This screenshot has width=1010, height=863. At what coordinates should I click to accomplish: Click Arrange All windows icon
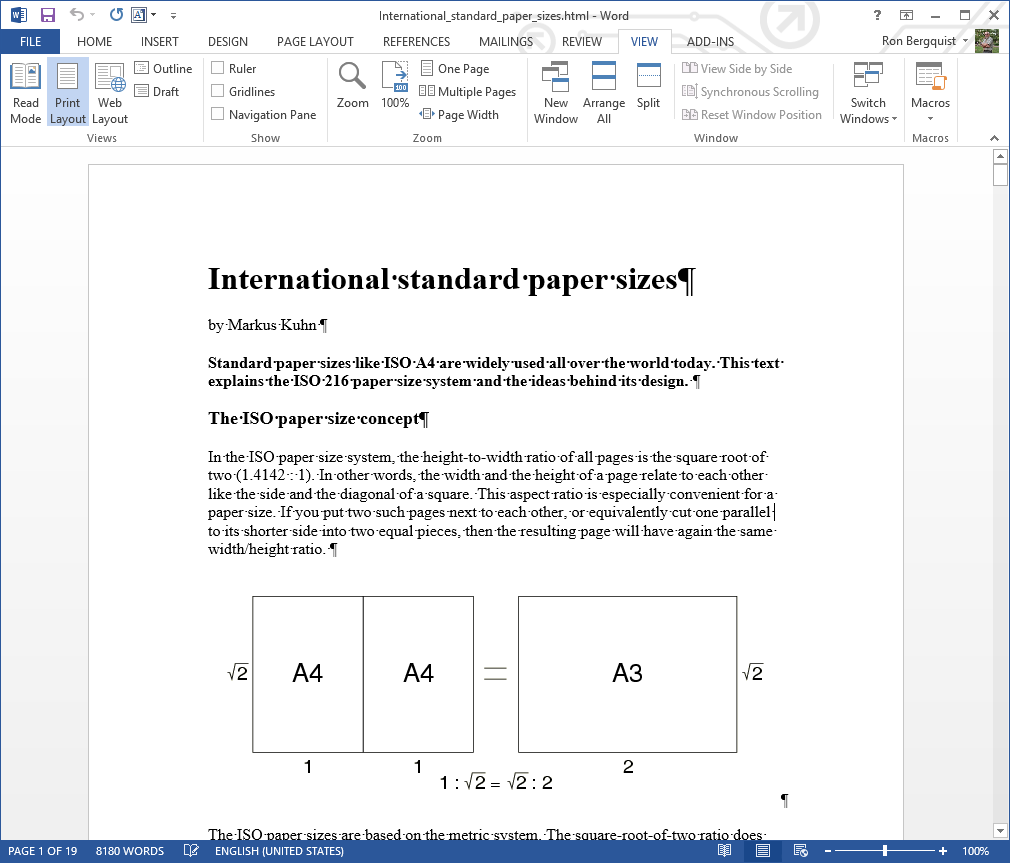point(604,92)
